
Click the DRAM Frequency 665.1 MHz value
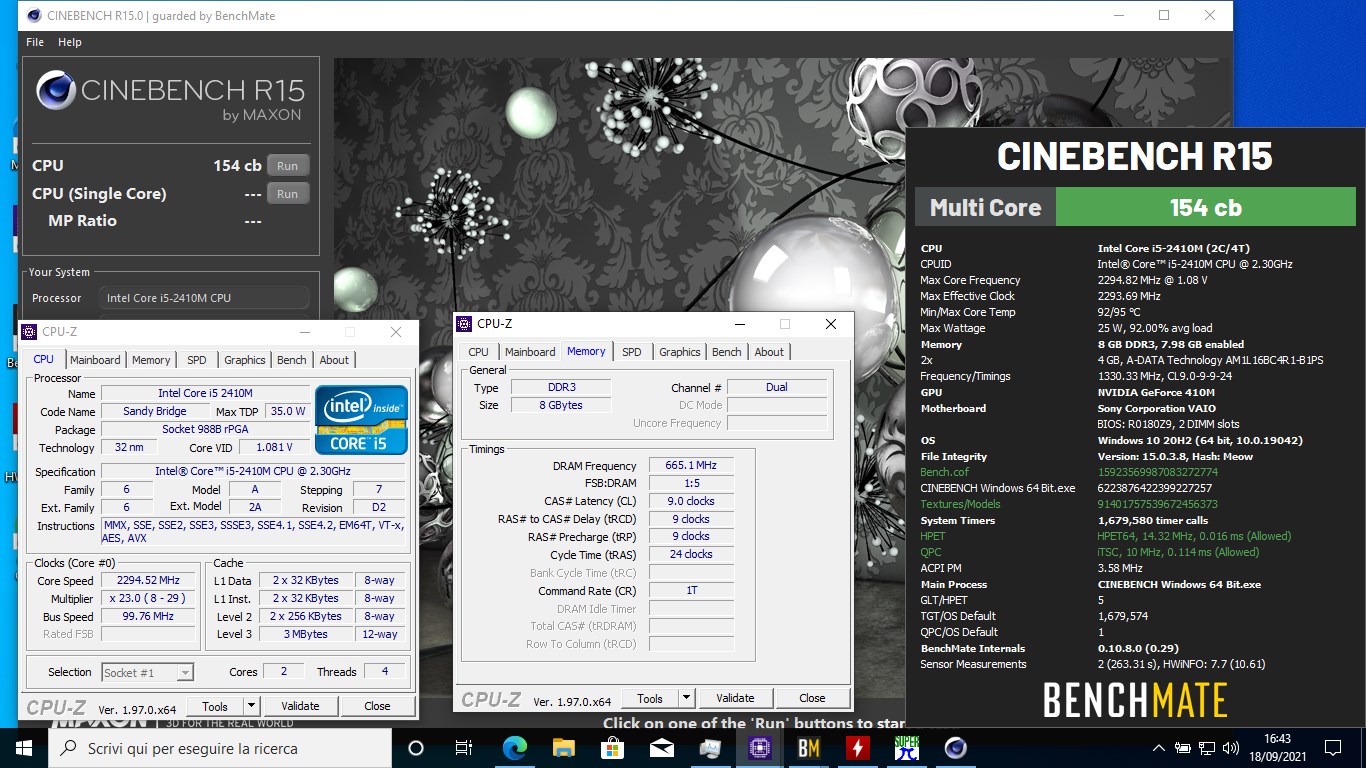tap(691, 466)
